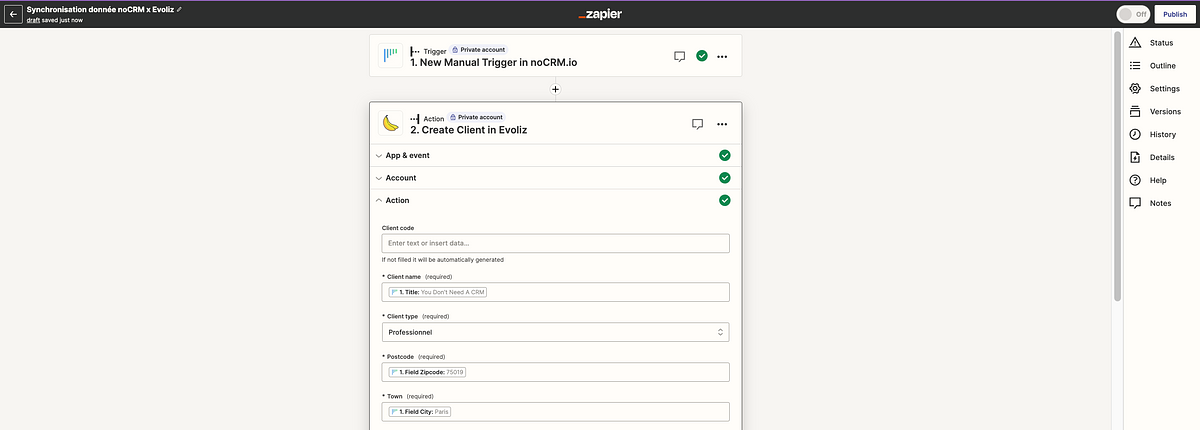Click the green check next to App & event

(x=724, y=155)
